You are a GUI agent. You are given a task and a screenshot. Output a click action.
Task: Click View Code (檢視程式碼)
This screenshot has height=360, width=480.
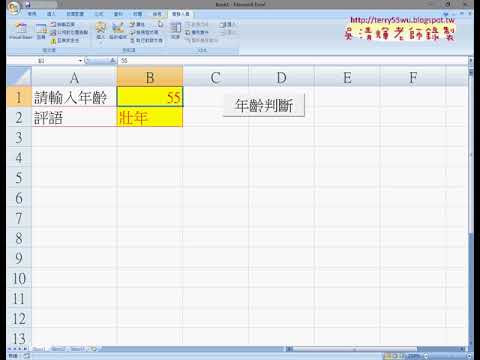(x=144, y=32)
